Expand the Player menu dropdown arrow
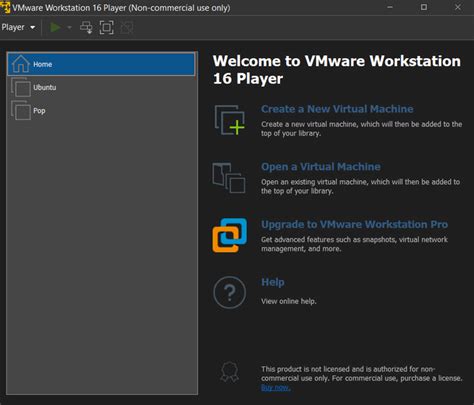This screenshot has height=405, width=474. pyautogui.click(x=33, y=27)
